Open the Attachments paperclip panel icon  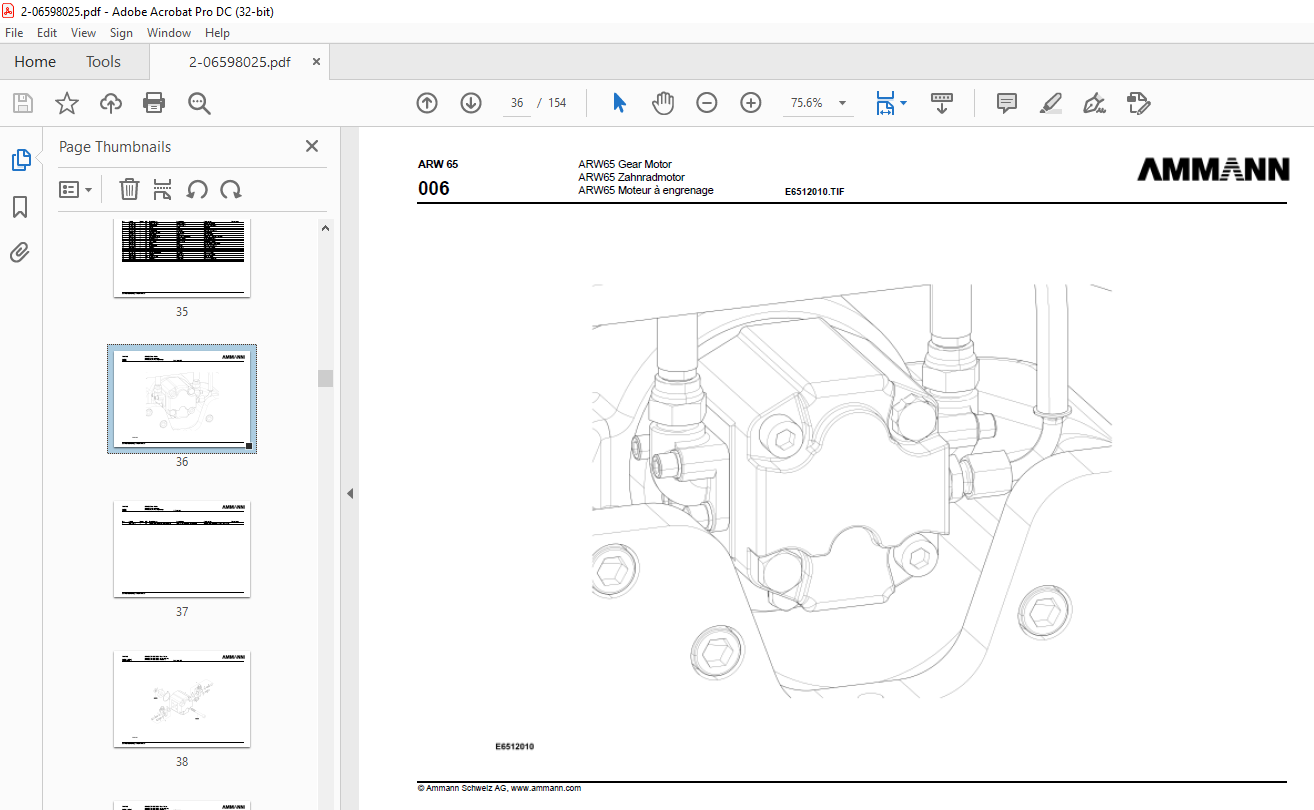20,252
